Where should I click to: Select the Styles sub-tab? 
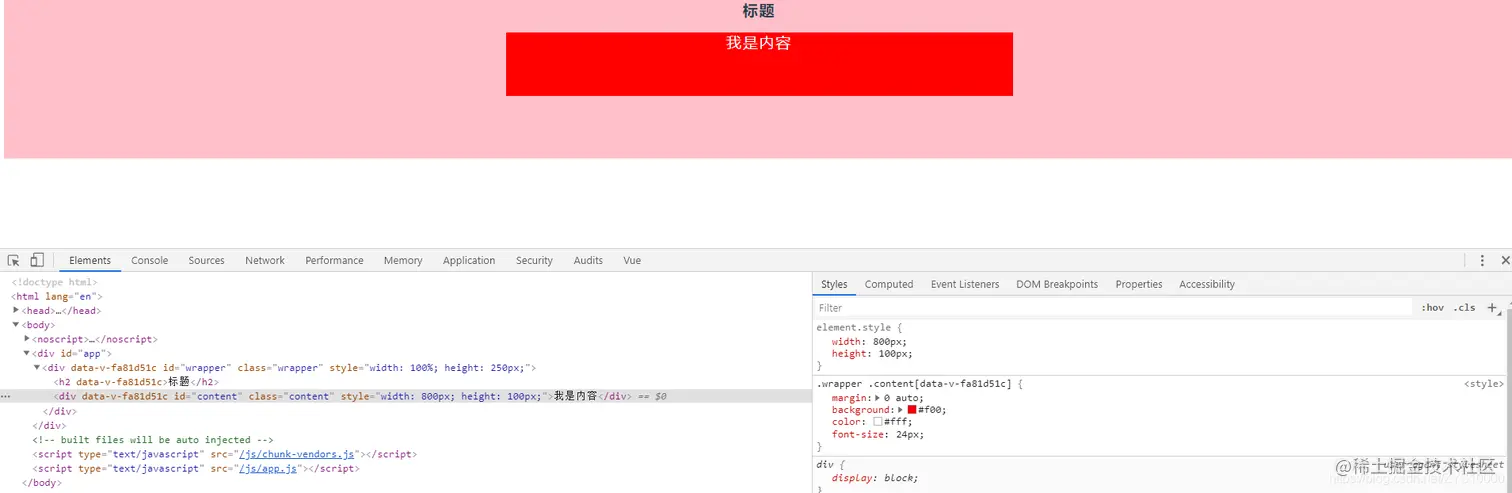coord(834,284)
